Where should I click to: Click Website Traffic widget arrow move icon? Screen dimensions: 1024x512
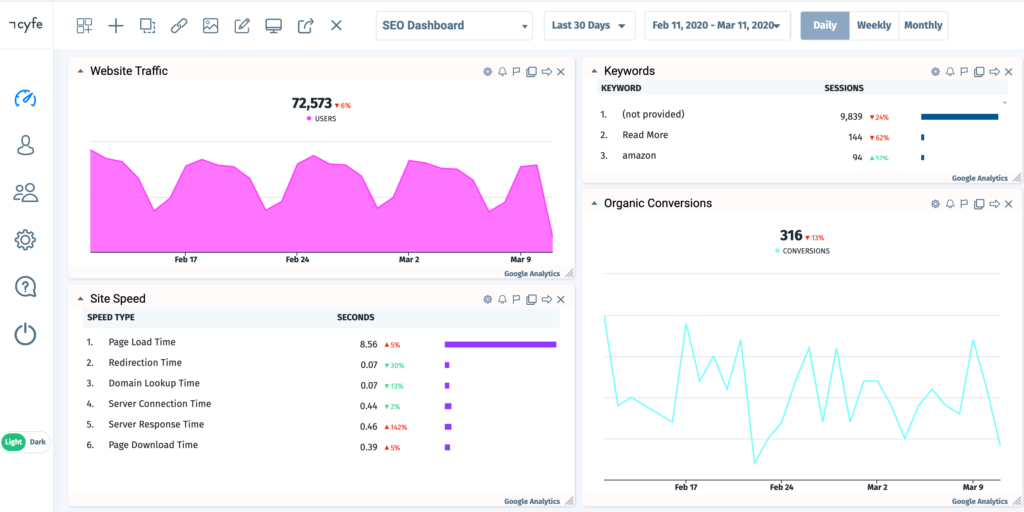(x=547, y=71)
